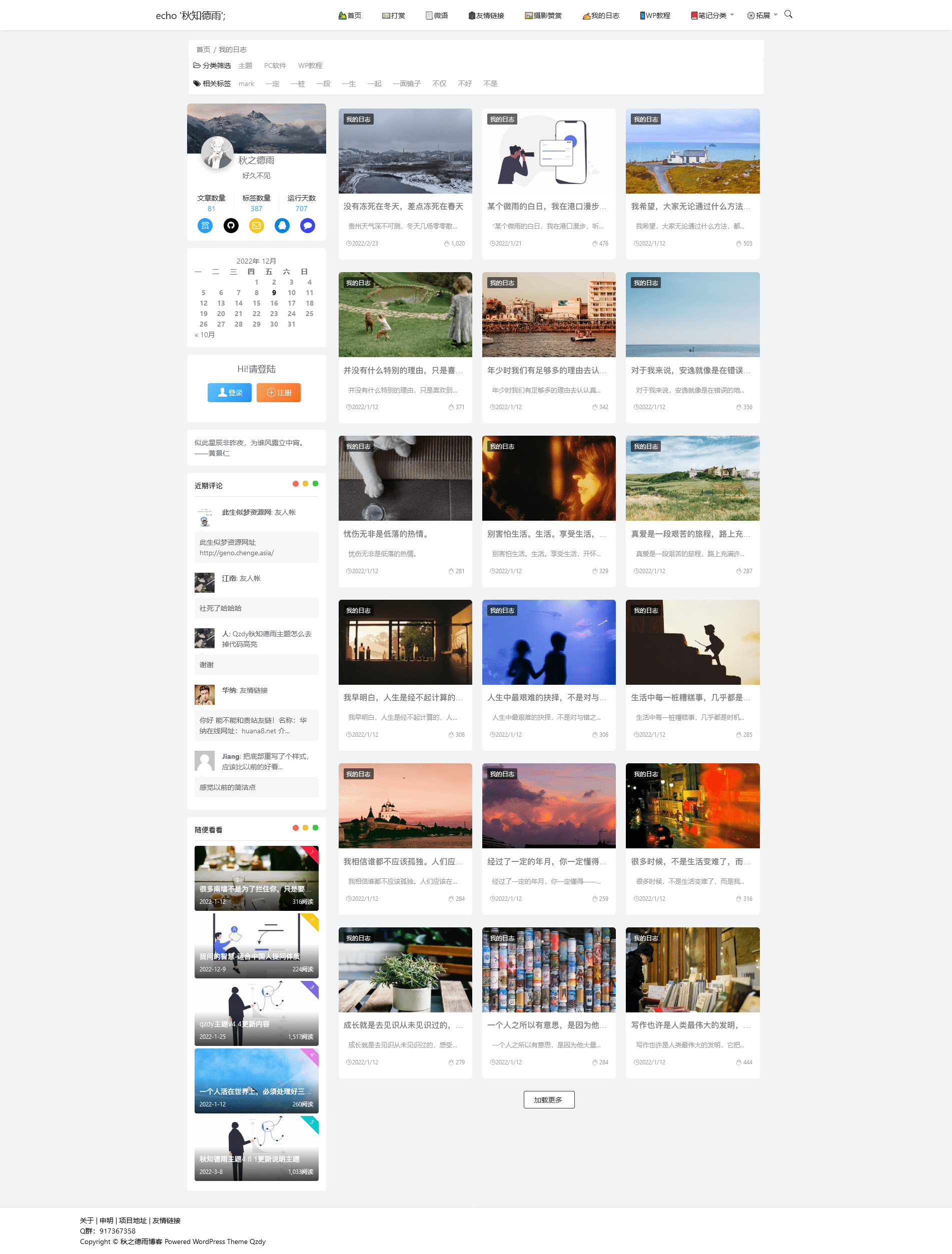Image resolution: width=952 pixels, height=1254 pixels.
Task: Open 我的日志 in top navigation
Action: click(x=601, y=16)
